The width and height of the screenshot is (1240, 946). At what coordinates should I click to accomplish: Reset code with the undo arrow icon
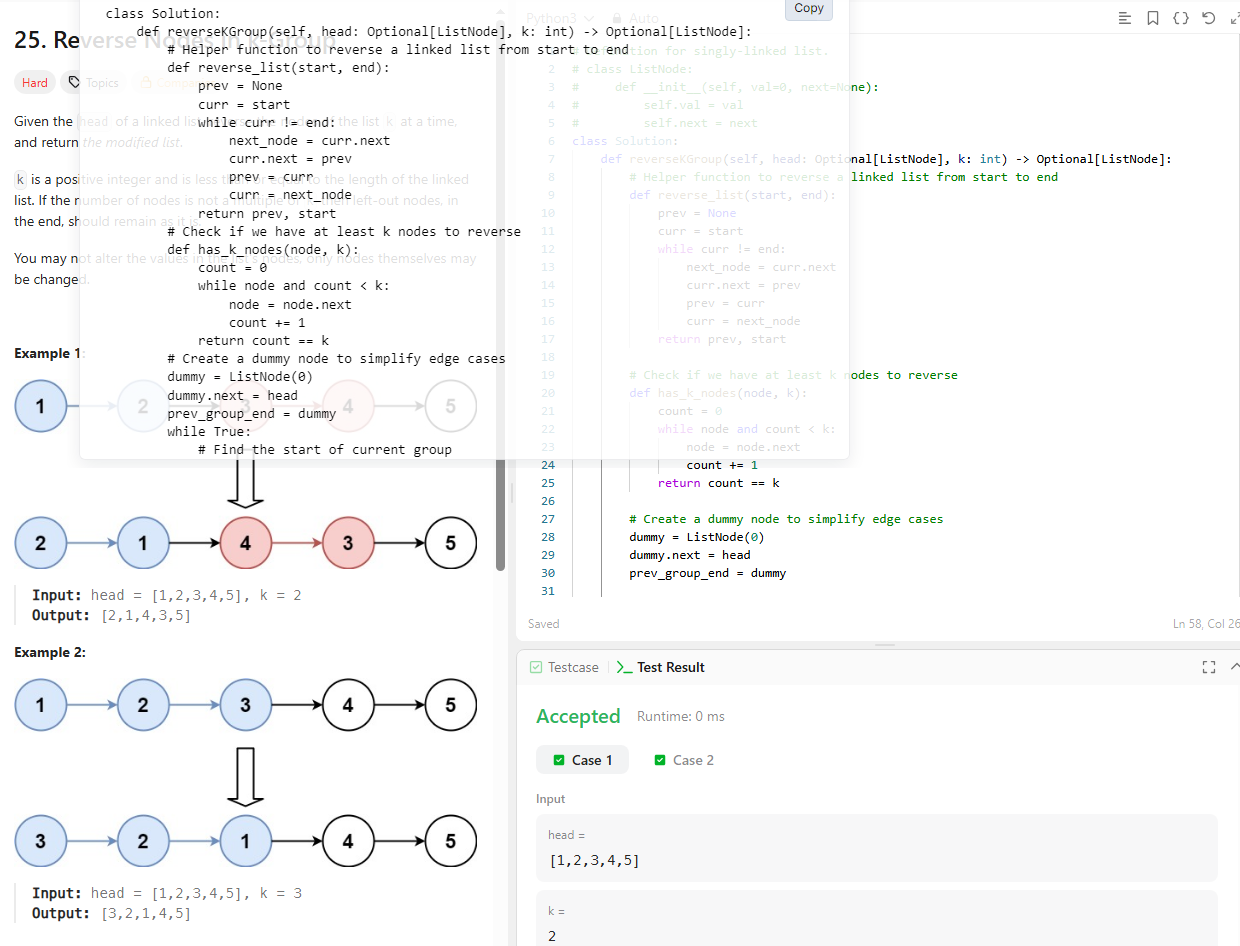(x=1208, y=18)
